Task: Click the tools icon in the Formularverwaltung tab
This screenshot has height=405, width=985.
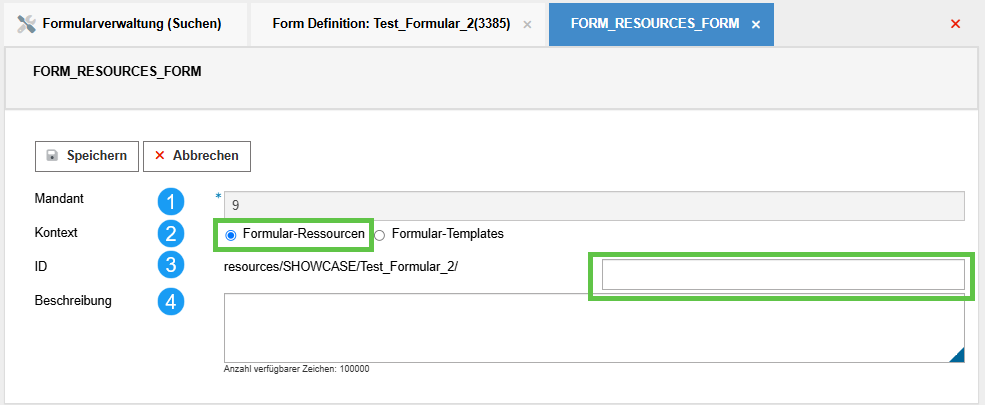Action: pyautogui.click(x=27, y=23)
